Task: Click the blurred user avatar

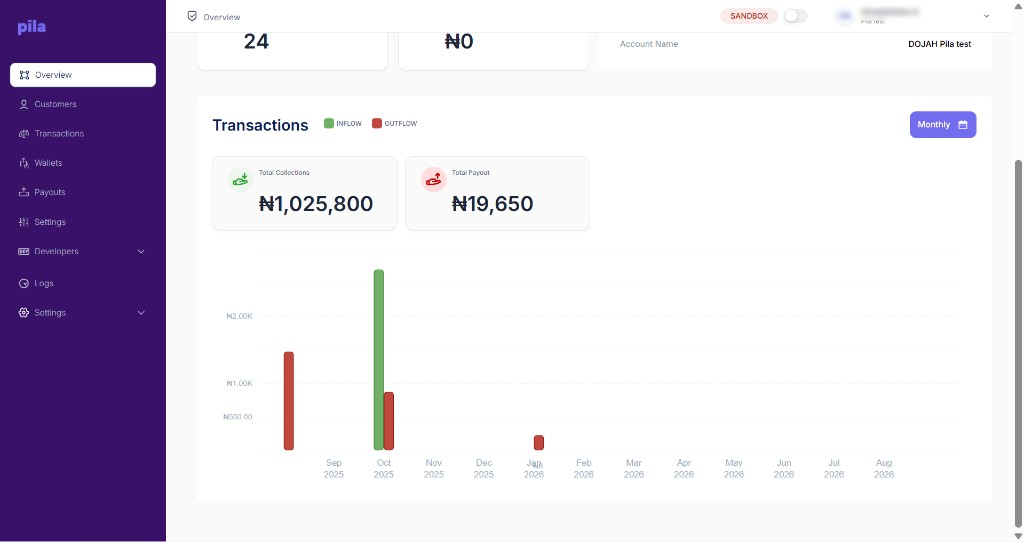Action: (x=844, y=16)
